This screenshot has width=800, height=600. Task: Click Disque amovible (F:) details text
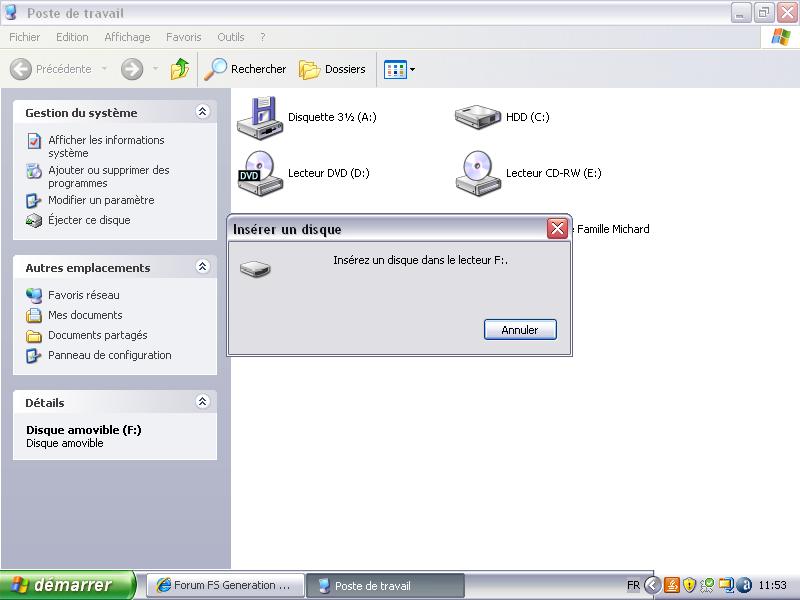pos(84,430)
